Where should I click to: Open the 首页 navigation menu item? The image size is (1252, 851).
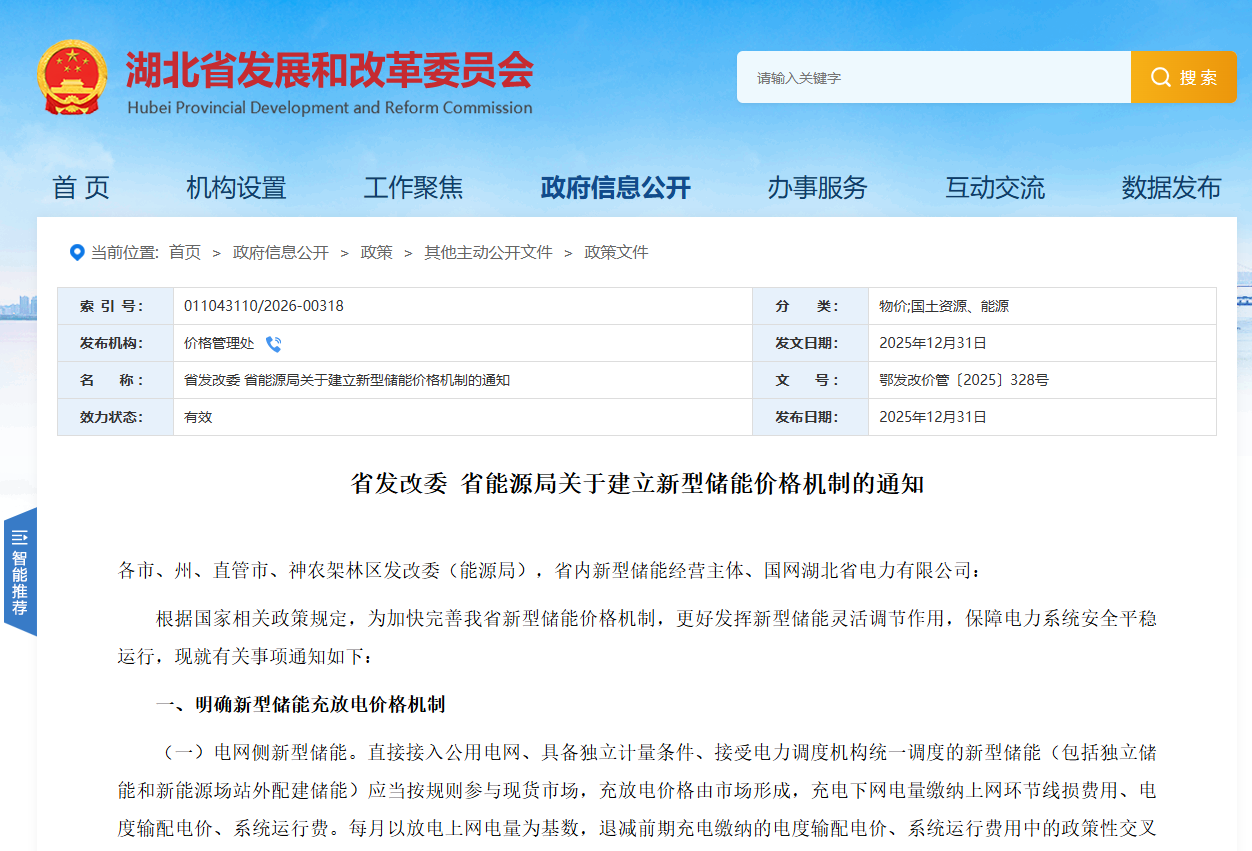81,188
